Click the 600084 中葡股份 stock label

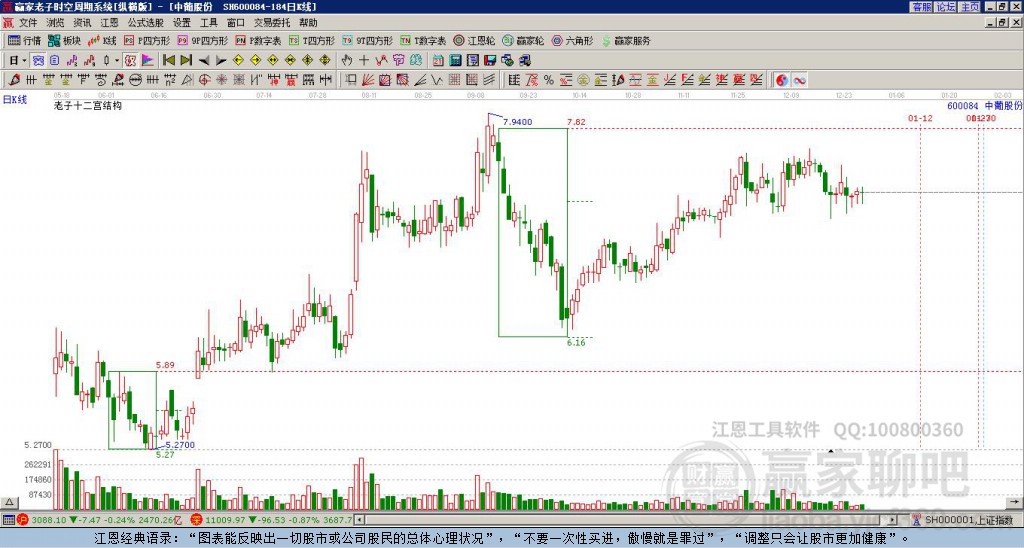click(x=984, y=106)
